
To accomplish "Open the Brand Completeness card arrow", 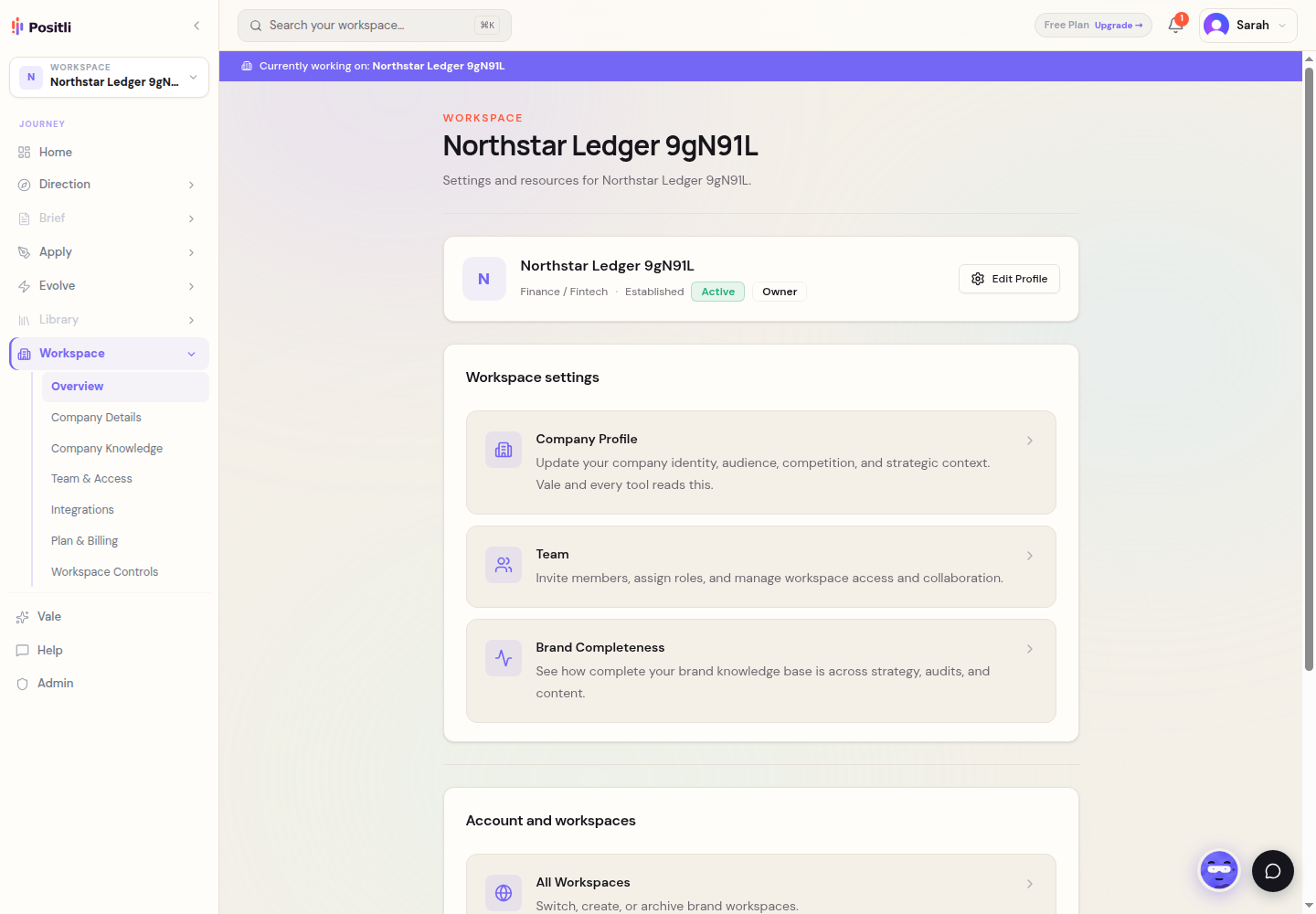I will (1030, 649).
